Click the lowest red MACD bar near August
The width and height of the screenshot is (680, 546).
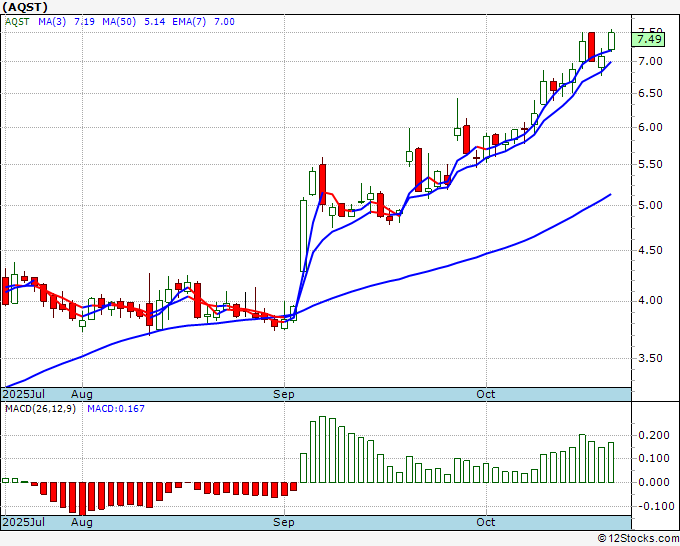pyautogui.click(x=82, y=498)
